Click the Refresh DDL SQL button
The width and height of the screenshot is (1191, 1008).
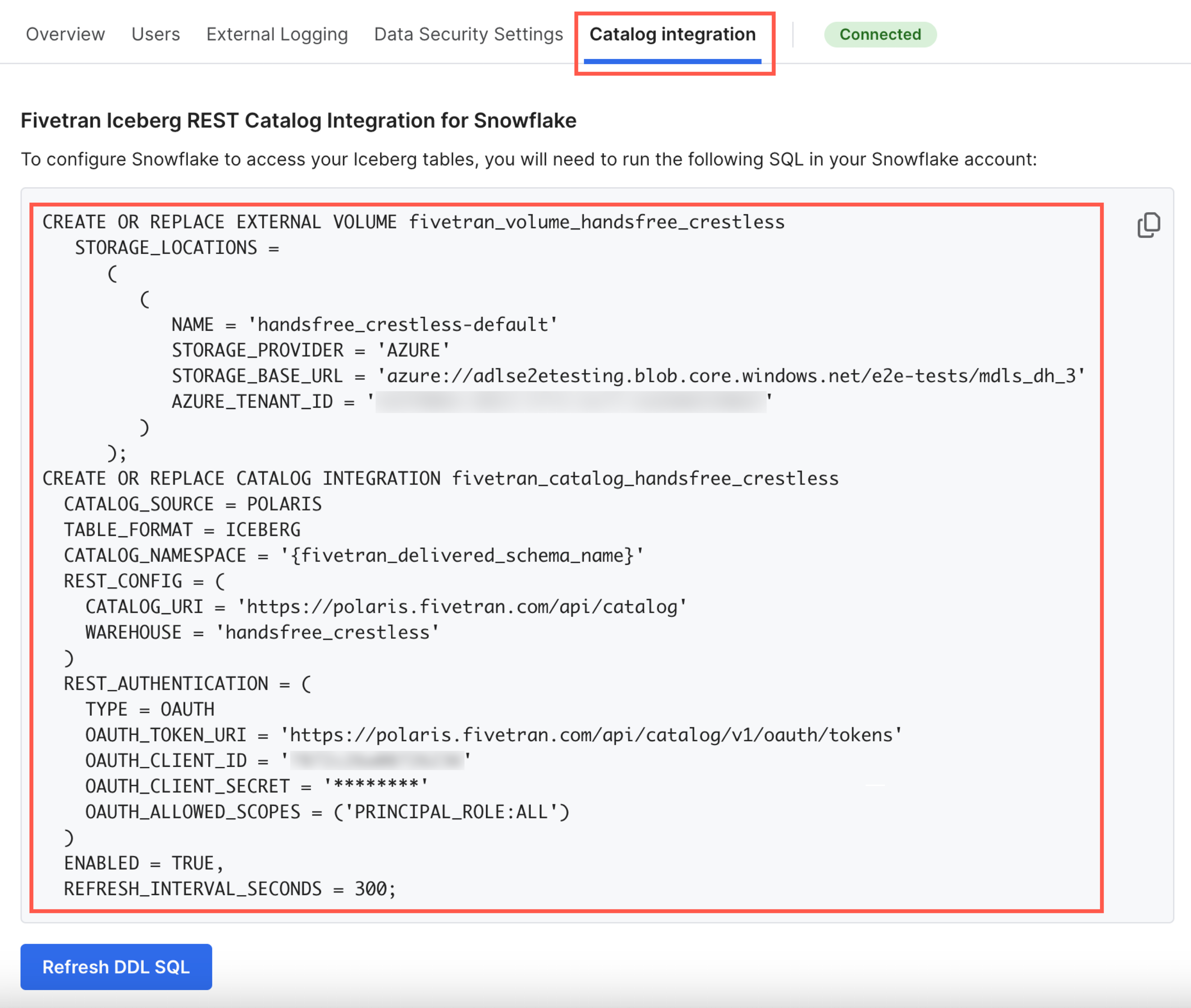[x=116, y=966]
